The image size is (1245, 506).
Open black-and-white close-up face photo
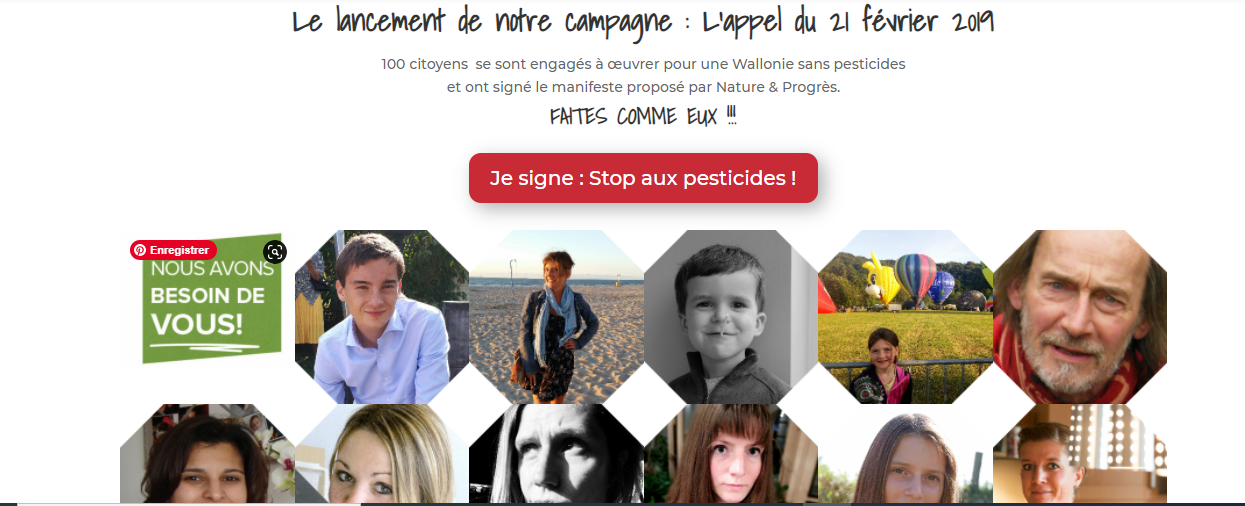click(x=556, y=453)
